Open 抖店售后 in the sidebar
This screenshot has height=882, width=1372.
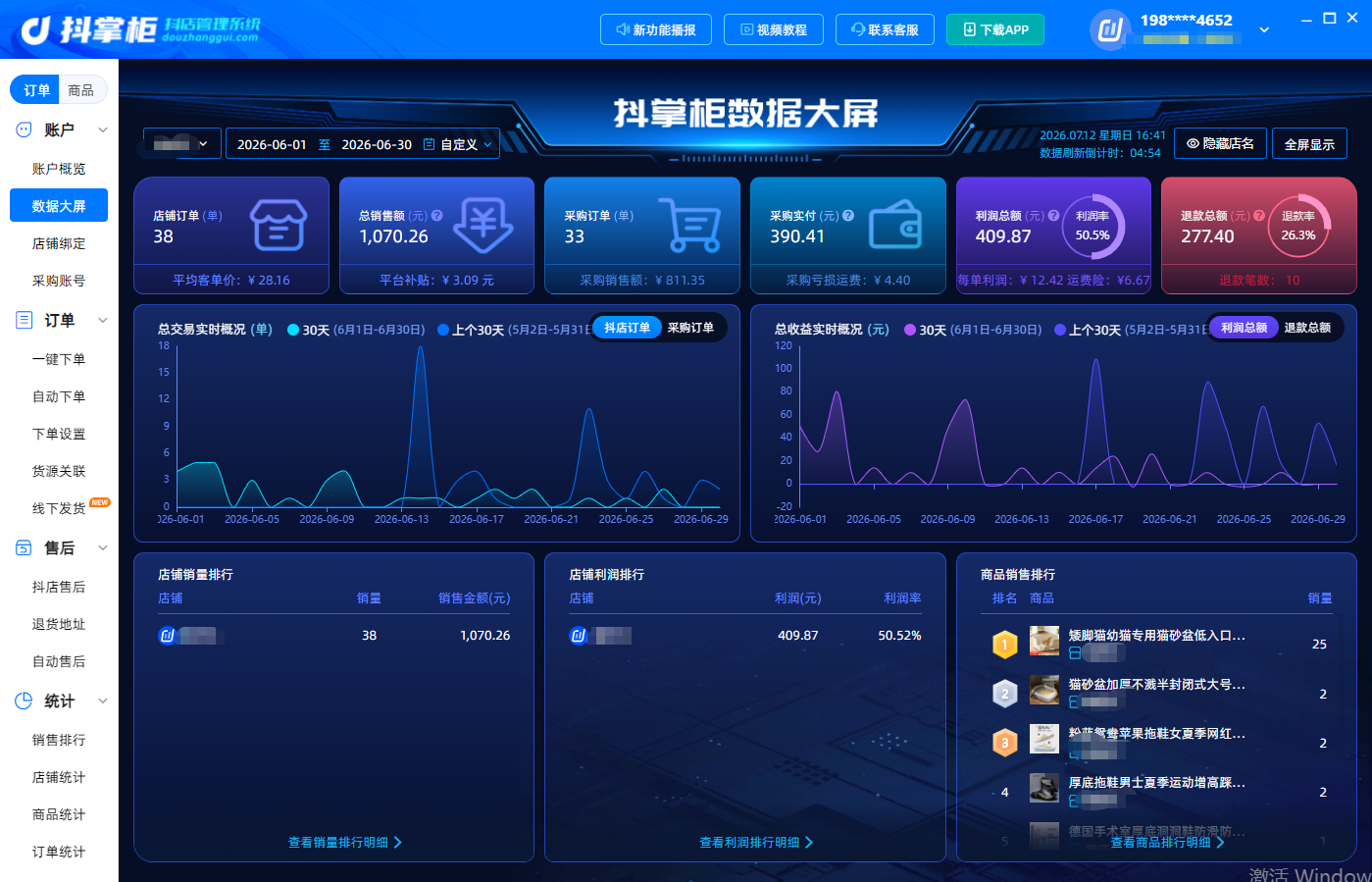[x=59, y=587]
